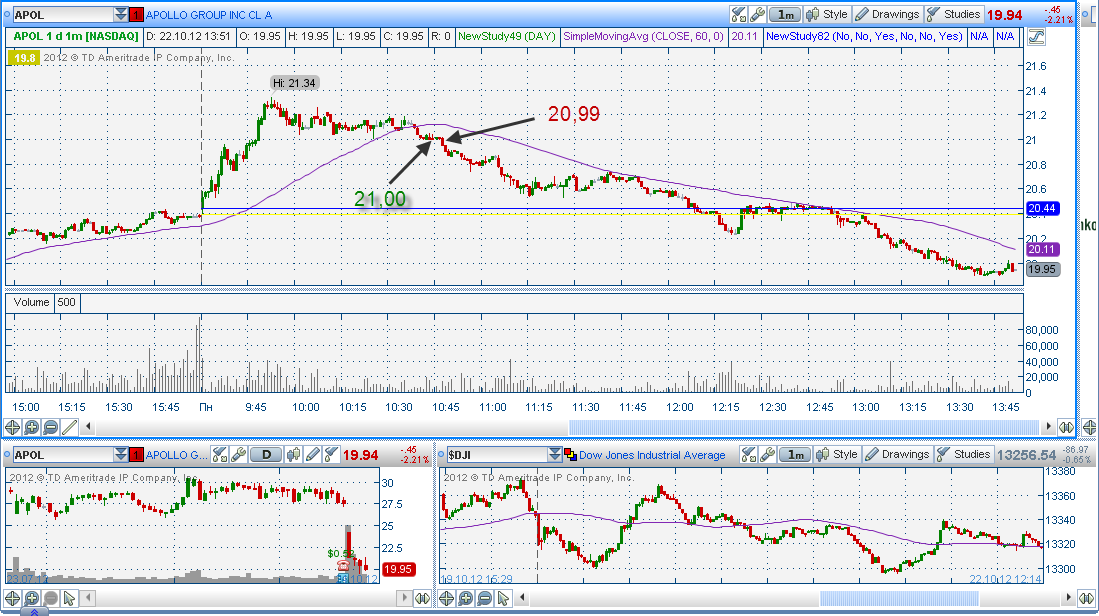Activate crosshair pan tool under daily APOL chart
The width and height of the screenshot is (1099, 616).
[x=13, y=598]
